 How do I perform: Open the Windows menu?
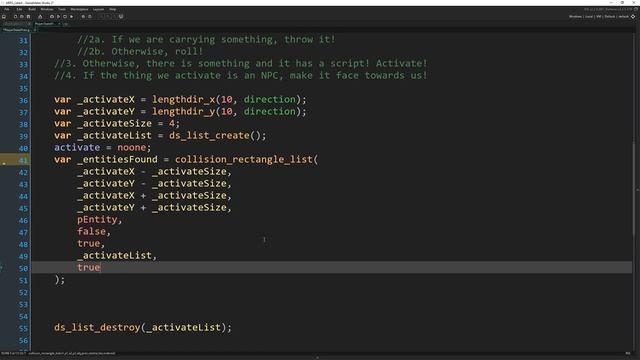pyautogui.click(x=47, y=9)
